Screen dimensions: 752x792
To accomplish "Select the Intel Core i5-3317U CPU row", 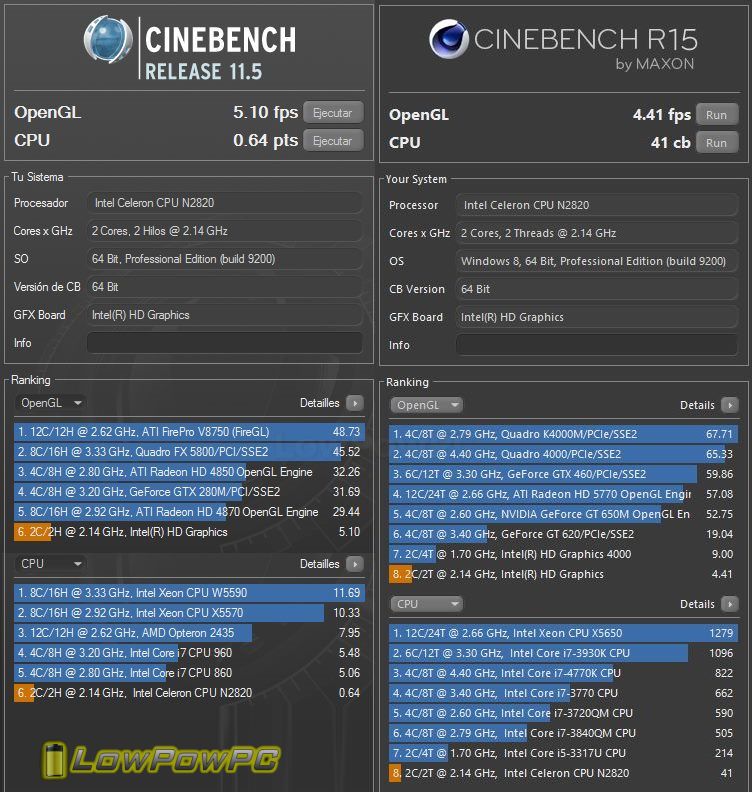I will [x=564, y=753].
